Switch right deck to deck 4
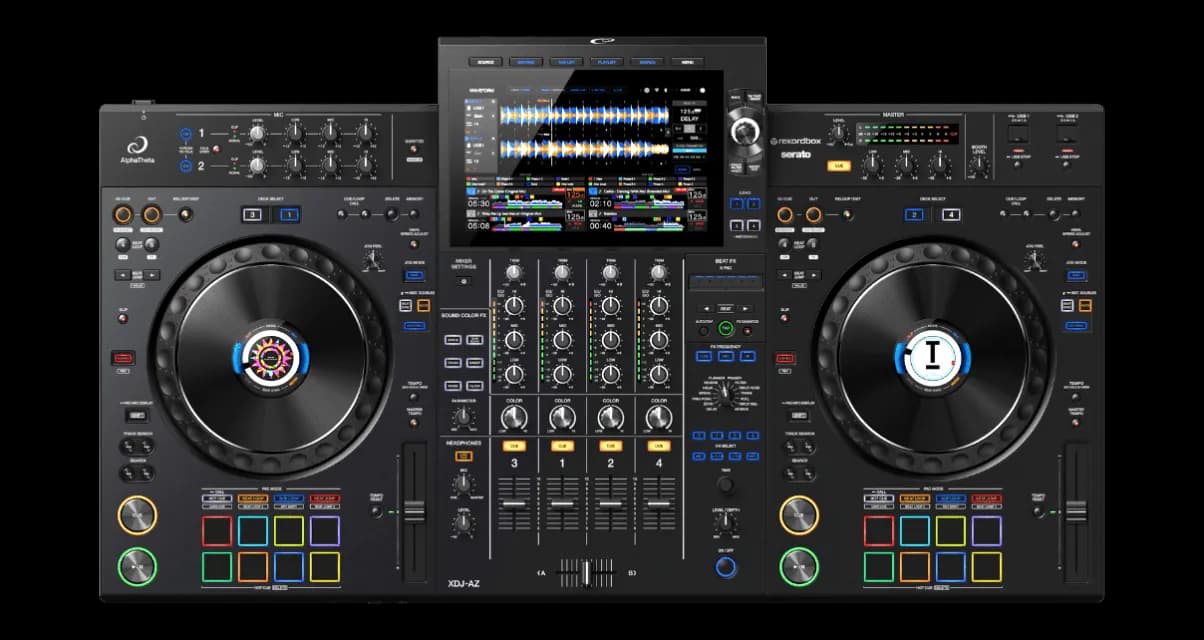Screen dimensions: 1204x640 point(950,214)
